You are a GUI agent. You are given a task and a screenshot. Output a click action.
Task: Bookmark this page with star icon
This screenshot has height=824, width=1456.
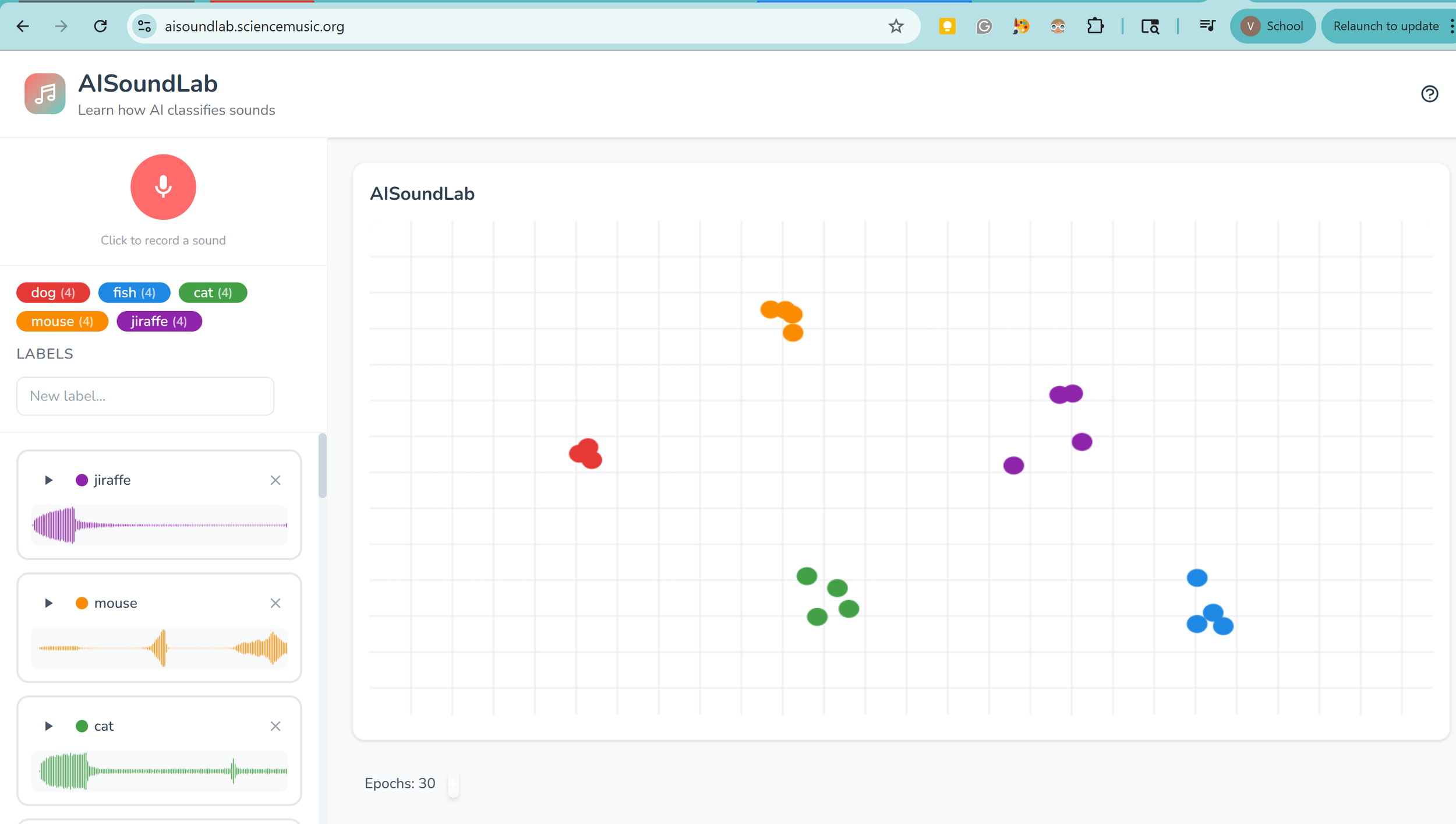tap(896, 26)
